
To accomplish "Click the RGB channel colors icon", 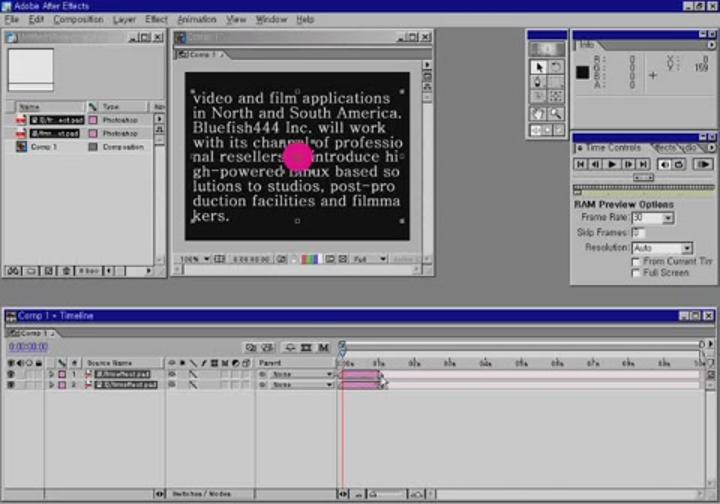I will [309, 259].
